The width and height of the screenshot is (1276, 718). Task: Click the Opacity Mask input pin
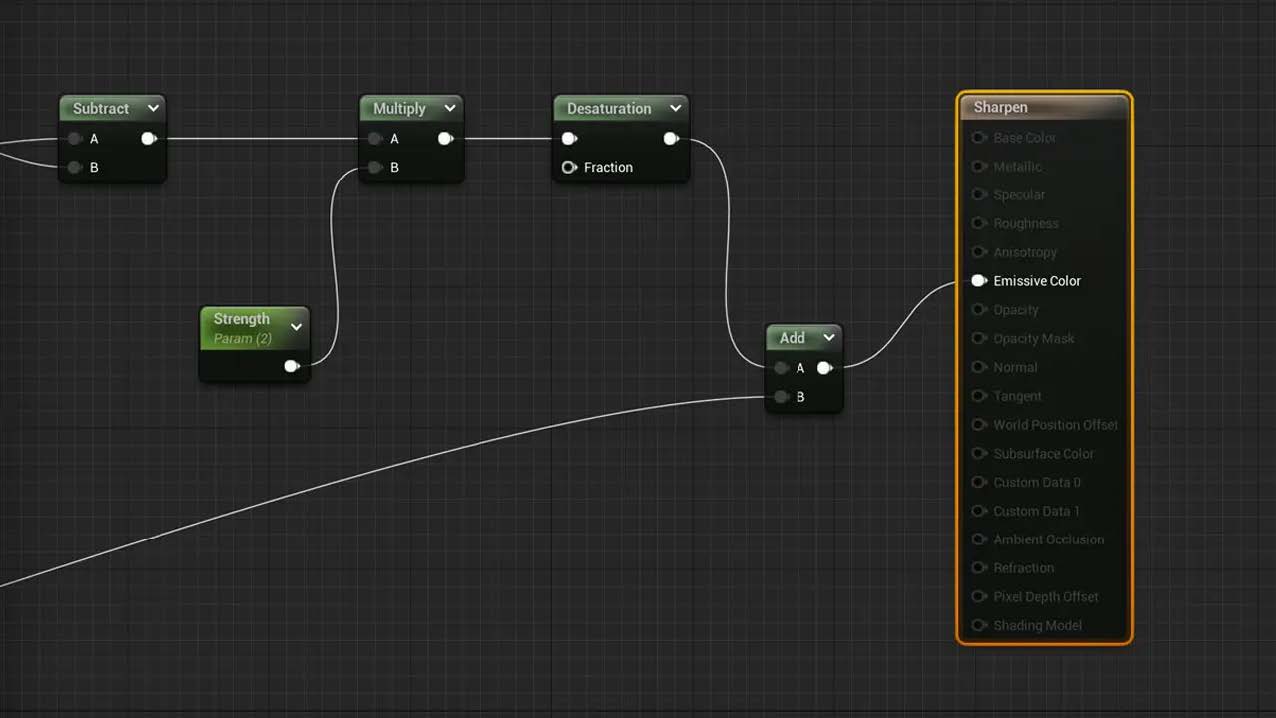point(979,339)
